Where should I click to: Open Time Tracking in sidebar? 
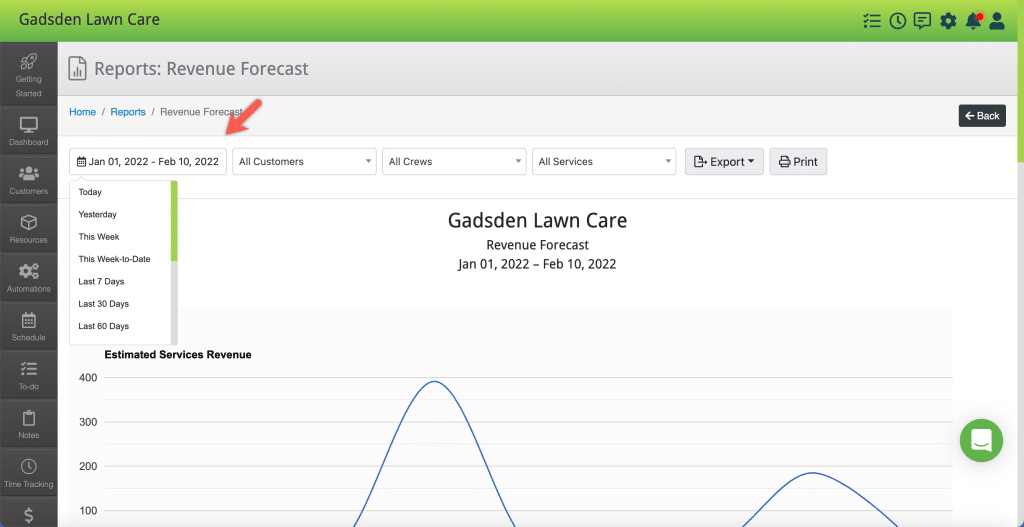[29, 473]
